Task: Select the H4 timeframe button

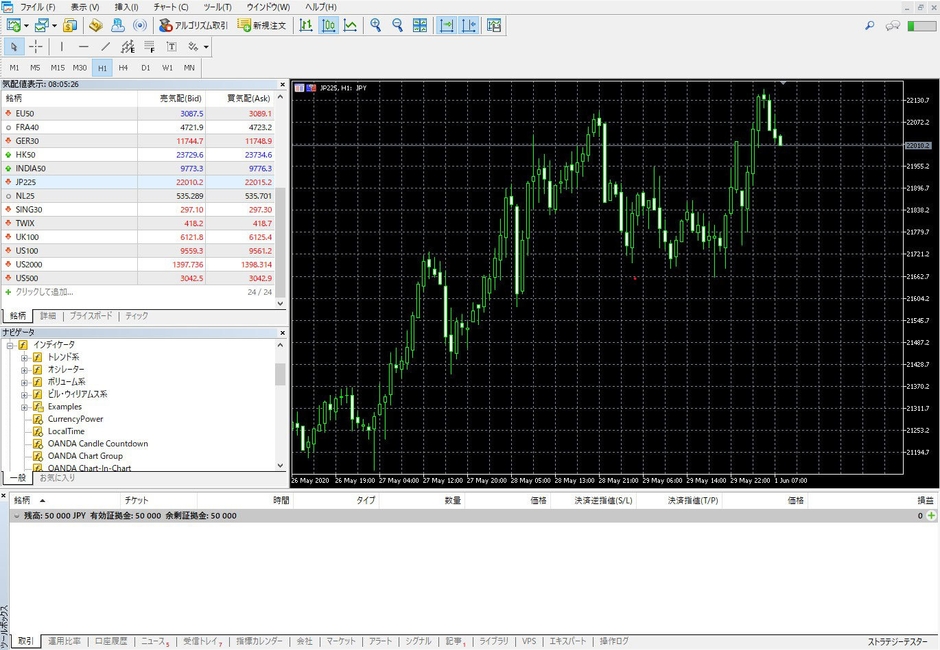Action: [123, 68]
